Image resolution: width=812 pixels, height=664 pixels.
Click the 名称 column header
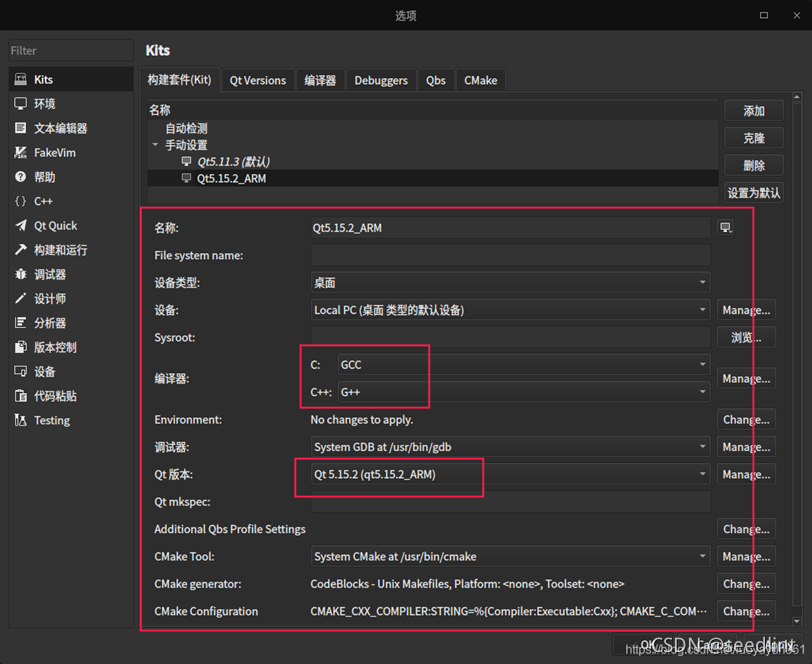pyautogui.click(x=433, y=110)
